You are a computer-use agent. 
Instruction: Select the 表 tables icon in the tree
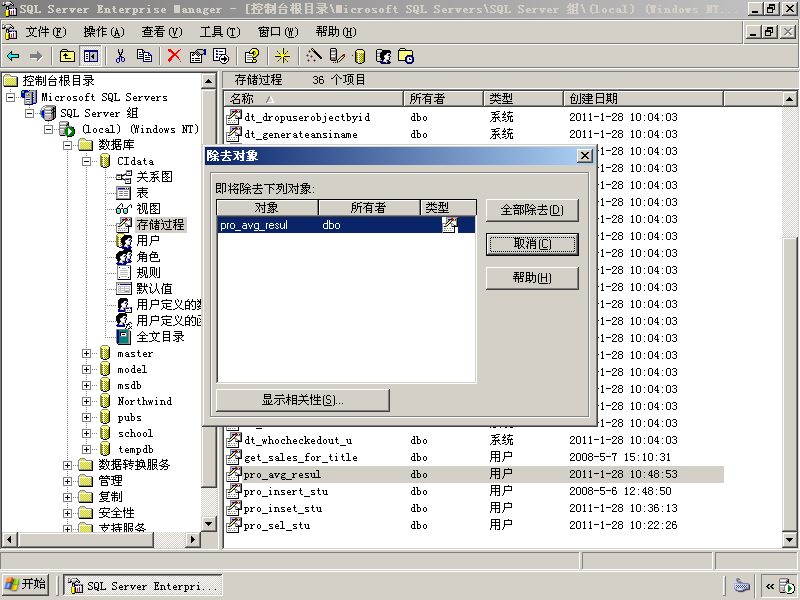coord(123,193)
